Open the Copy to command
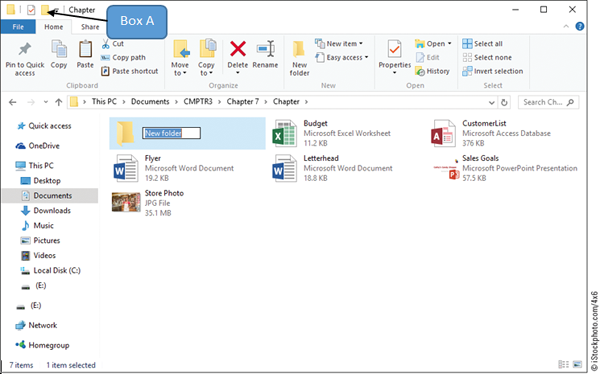The height and width of the screenshot is (374, 600). pyautogui.click(x=206, y=57)
